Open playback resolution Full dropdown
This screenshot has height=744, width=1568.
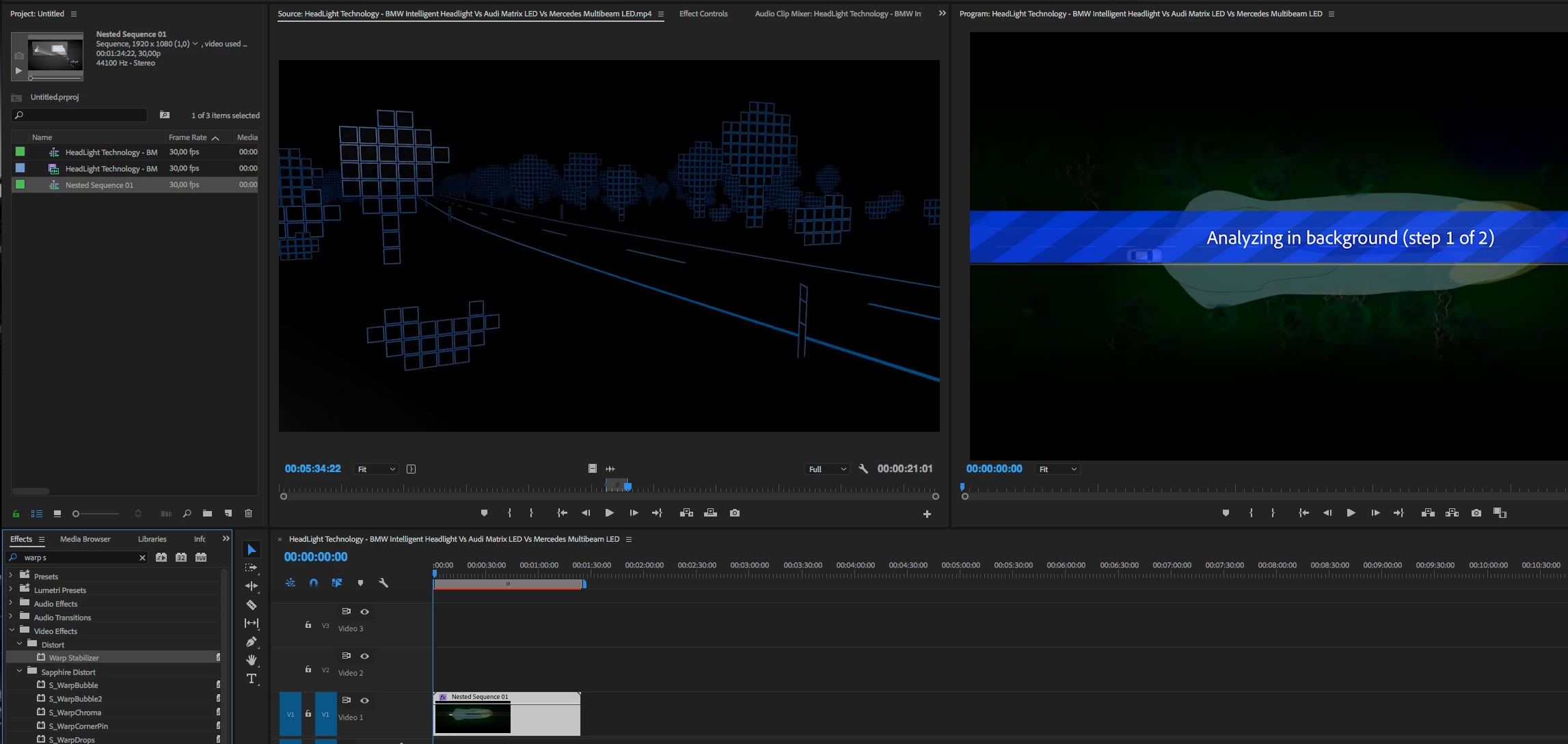(x=827, y=469)
